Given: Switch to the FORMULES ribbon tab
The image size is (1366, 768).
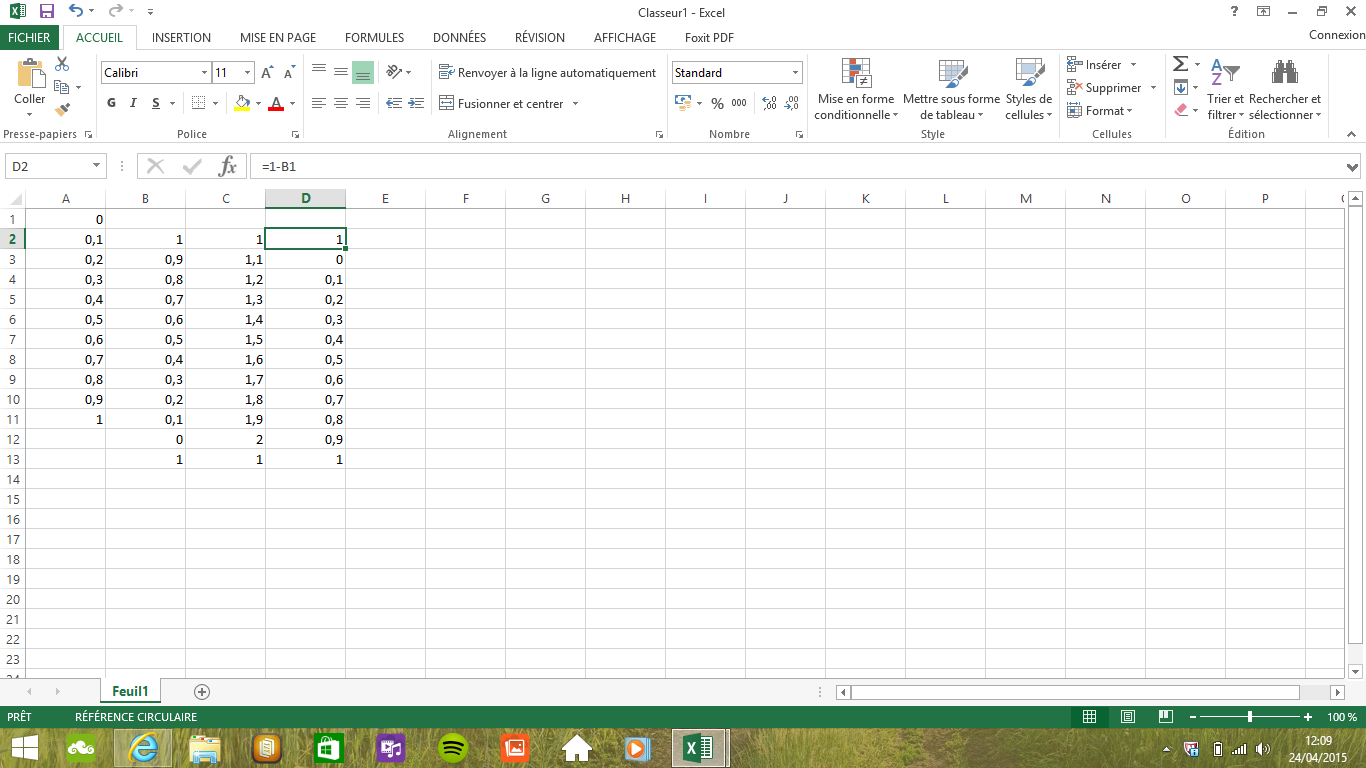Looking at the screenshot, I should point(374,38).
